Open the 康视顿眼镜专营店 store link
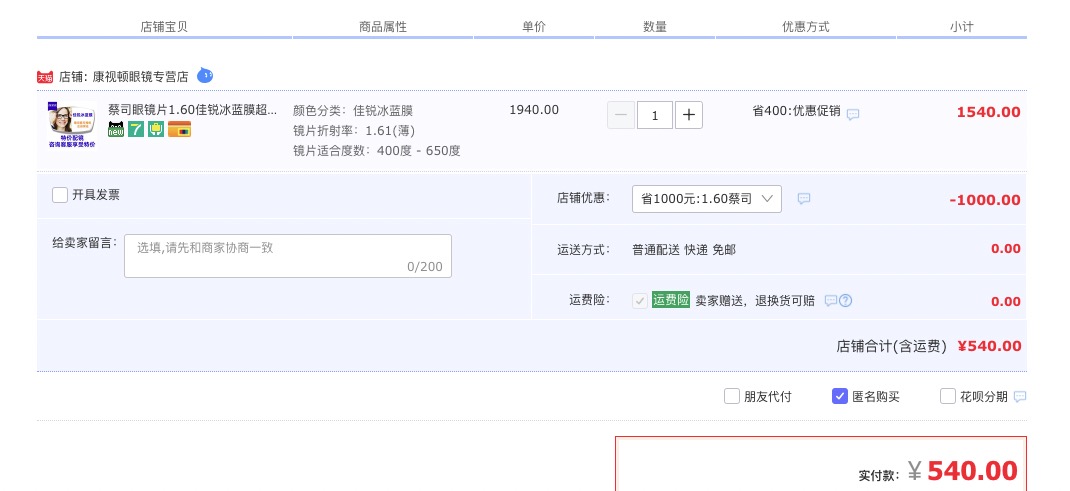This screenshot has width=1070, height=491. pos(141,76)
